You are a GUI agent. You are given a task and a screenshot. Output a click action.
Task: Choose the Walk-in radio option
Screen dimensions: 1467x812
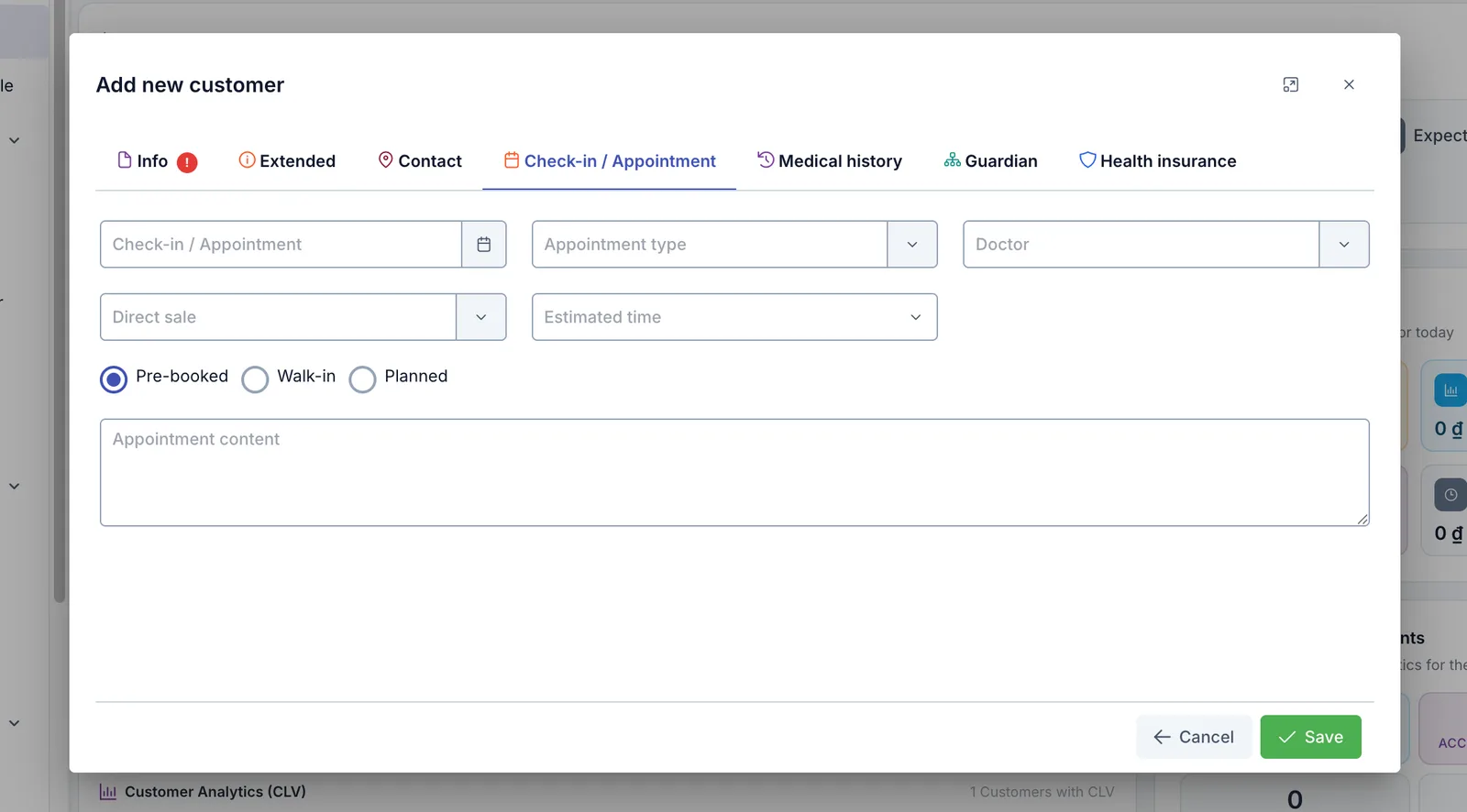coord(255,379)
